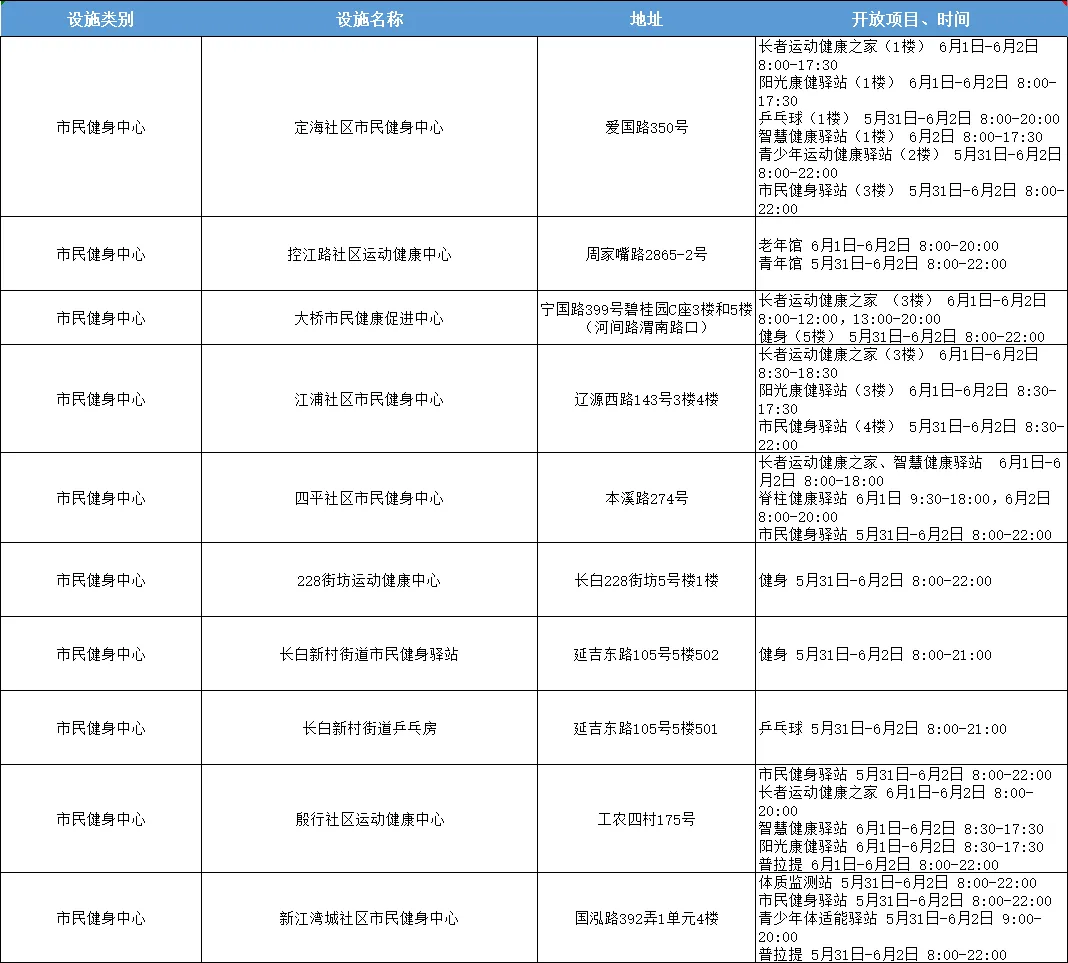Click the 工农四村175号 address cell

(x=646, y=817)
